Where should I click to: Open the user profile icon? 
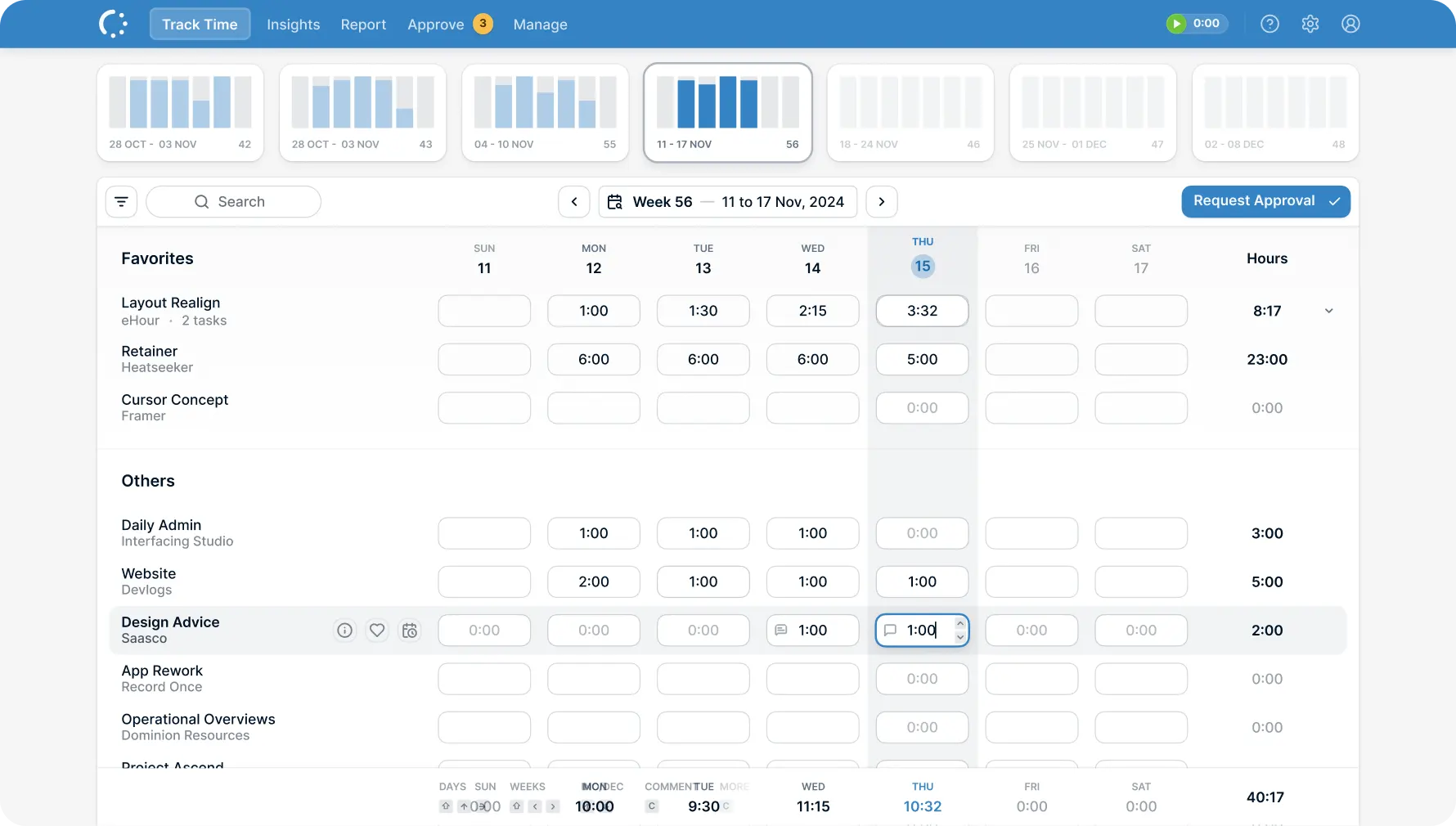click(x=1350, y=24)
